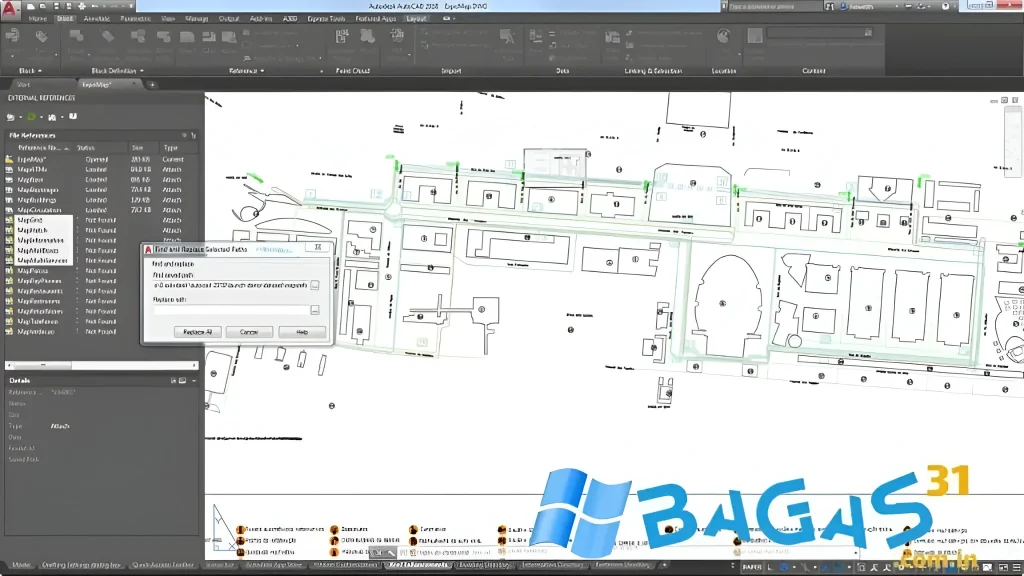Viewport: 1024px width, 576px height.
Task: Click the Change Path icon in External References
Action: pyautogui.click(x=52, y=117)
